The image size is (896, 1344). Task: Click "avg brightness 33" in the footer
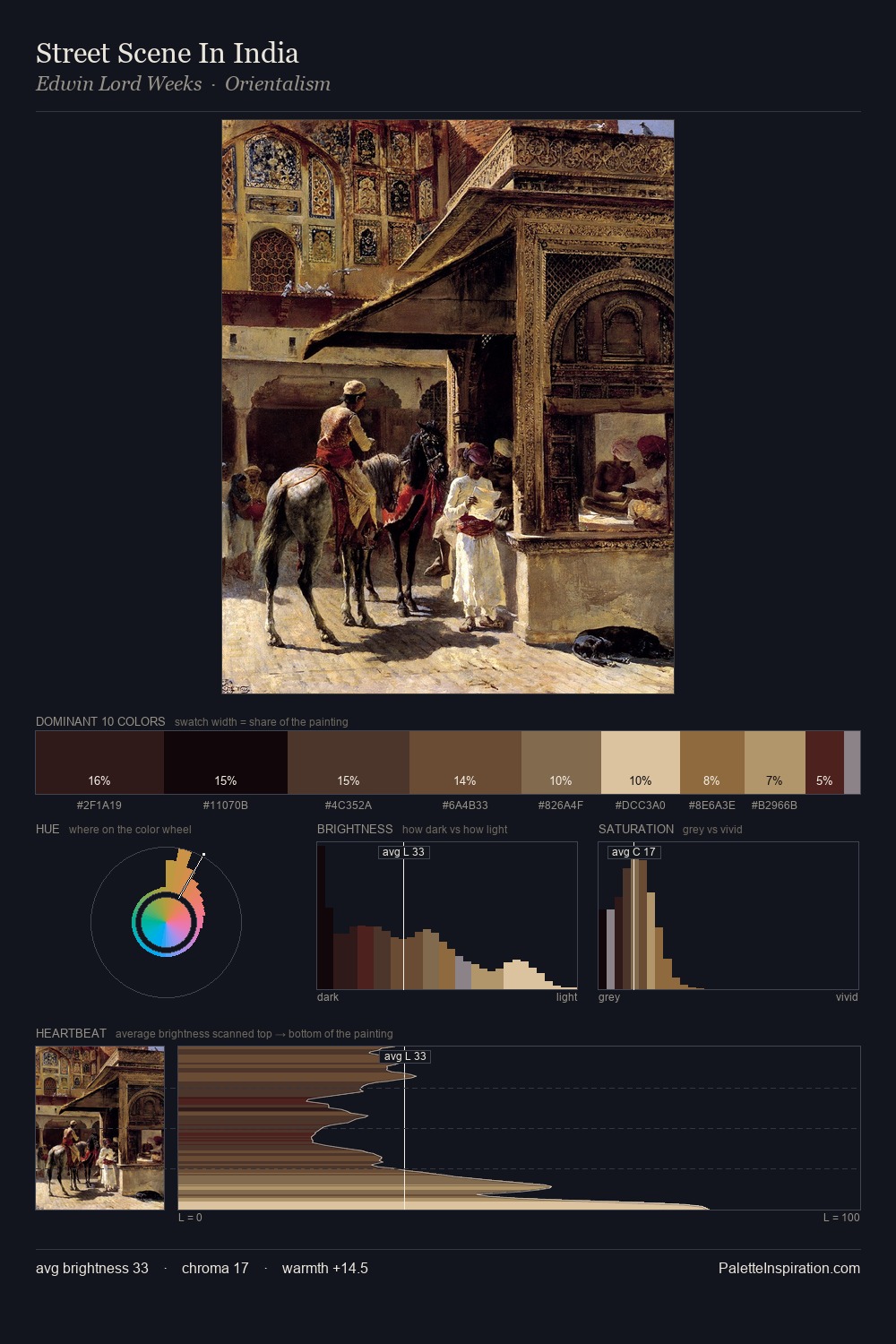click(x=92, y=1268)
